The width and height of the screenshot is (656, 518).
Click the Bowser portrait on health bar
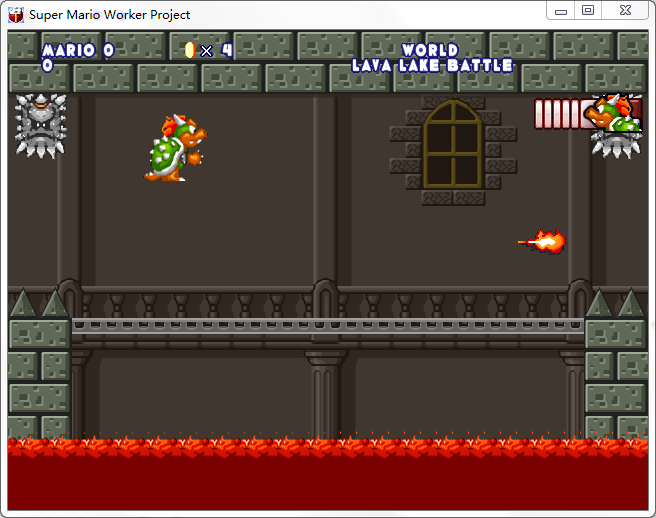pyautogui.click(x=613, y=112)
